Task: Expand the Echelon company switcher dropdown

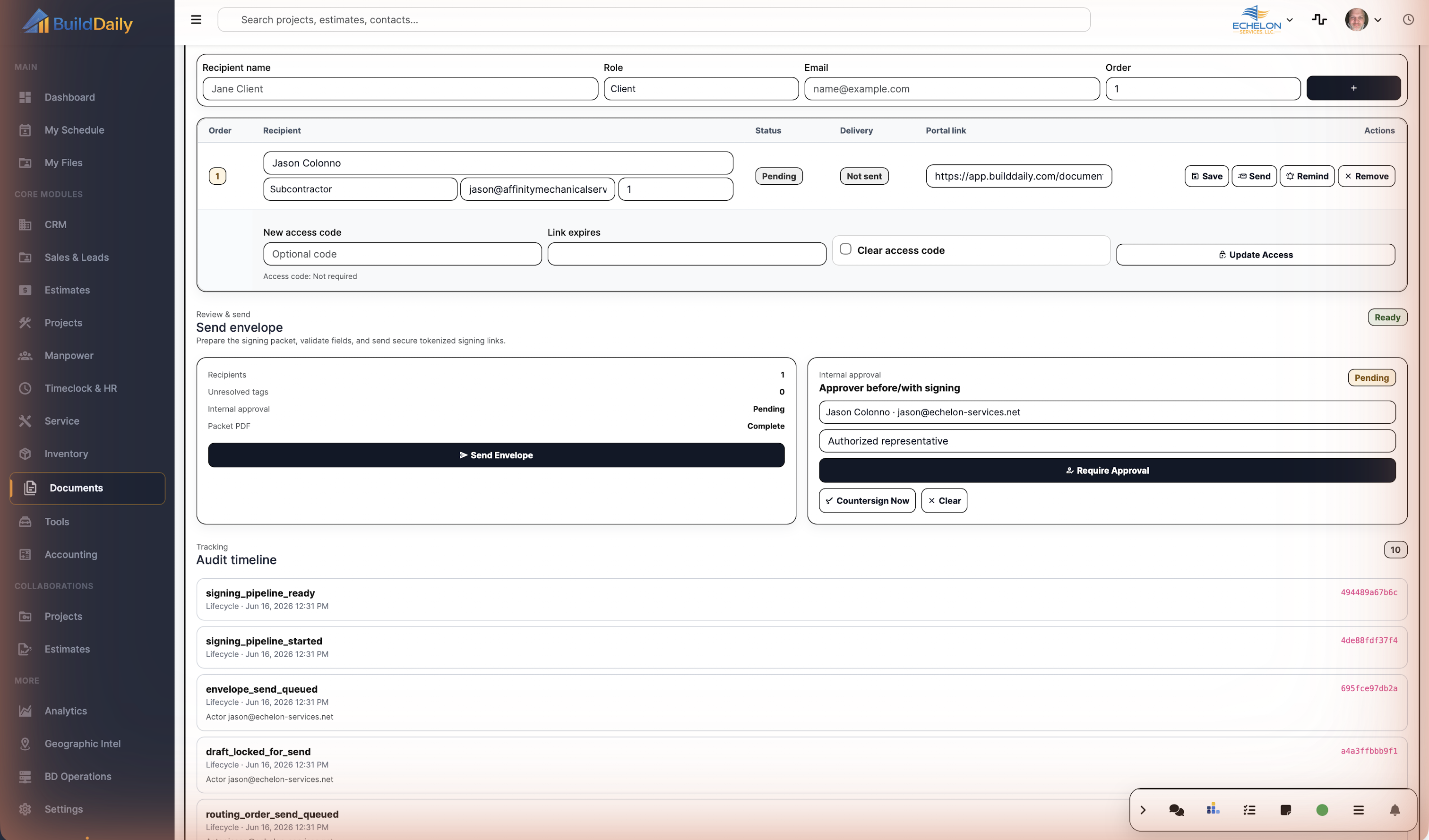Action: pyautogui.click(x=1262, y=20)
